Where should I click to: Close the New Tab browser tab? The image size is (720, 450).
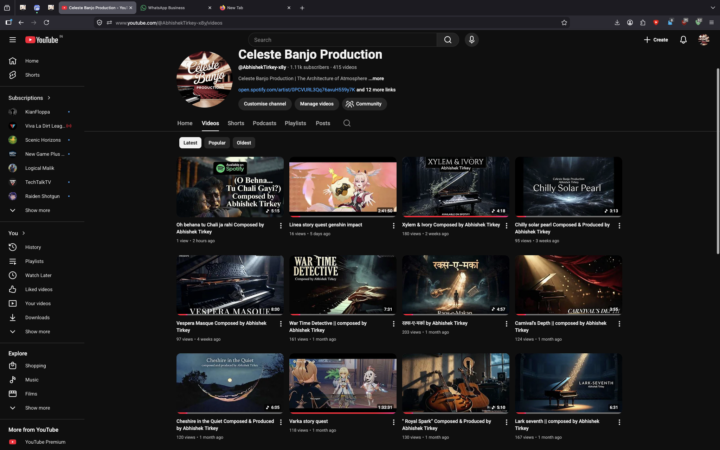289,8
